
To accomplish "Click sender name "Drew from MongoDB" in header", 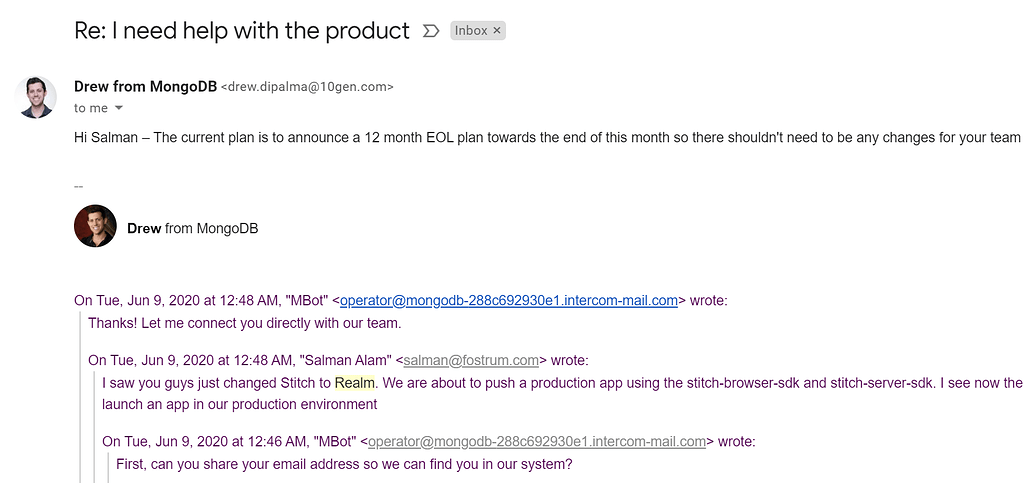I will [x=145, y=86].
